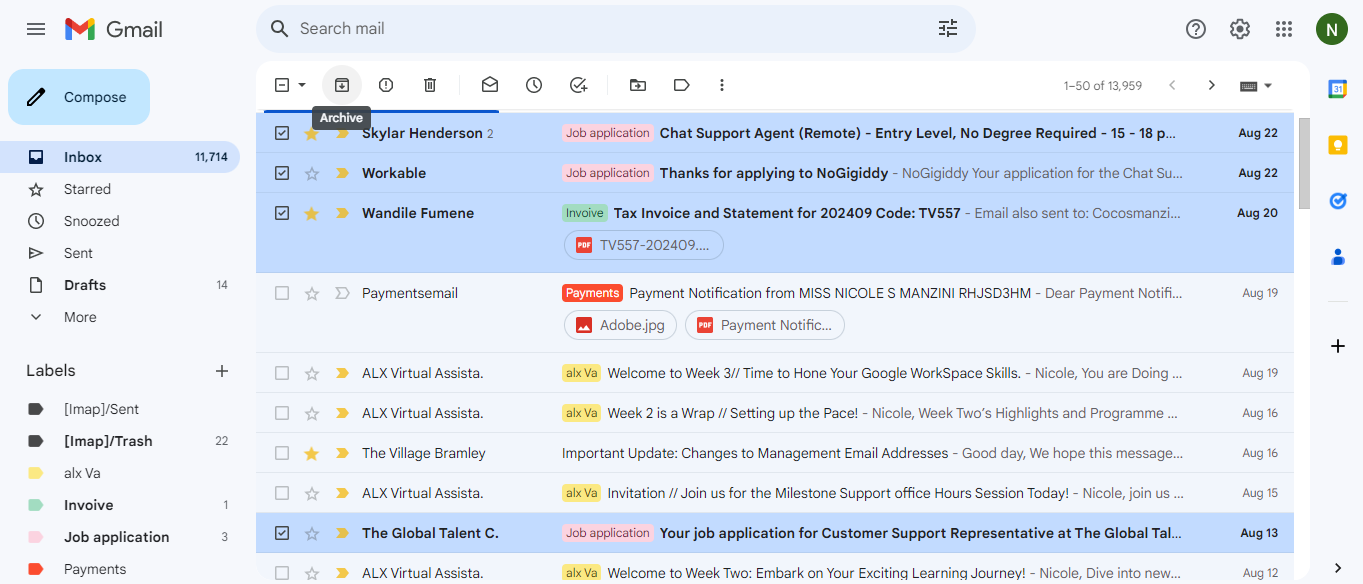Open the Drafts folder
The height and width of the screenshot is (584, 1363).
[x=85, y=284]
